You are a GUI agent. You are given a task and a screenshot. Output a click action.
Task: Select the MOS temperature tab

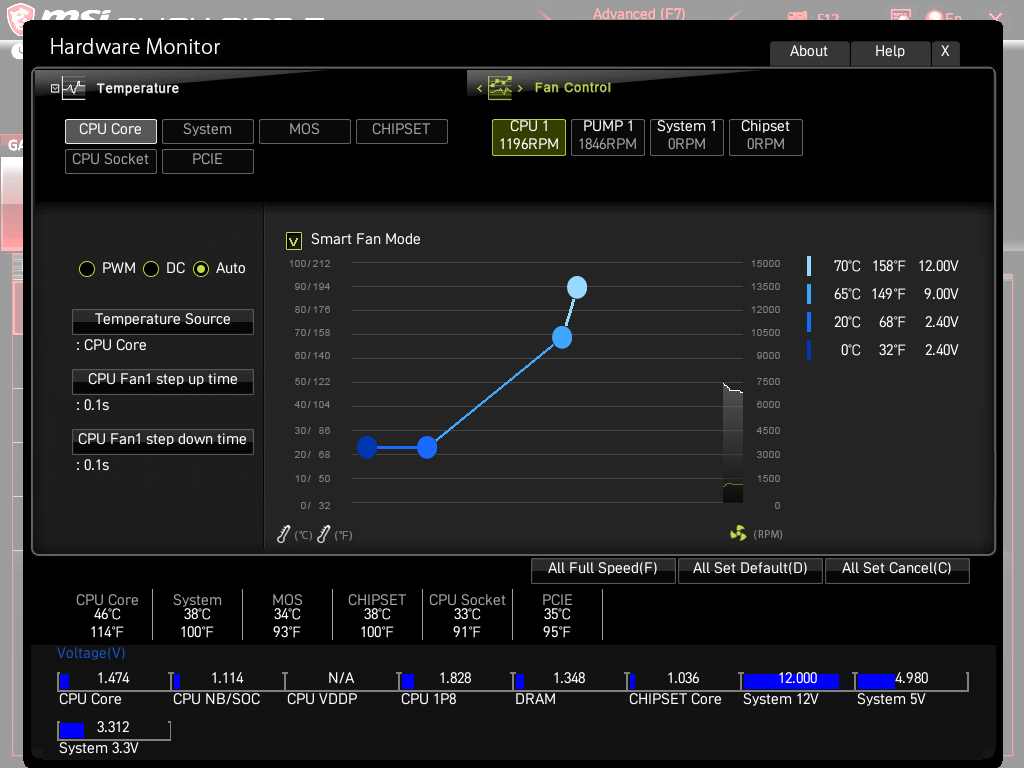pyautogui.click(x=304, y=131)
